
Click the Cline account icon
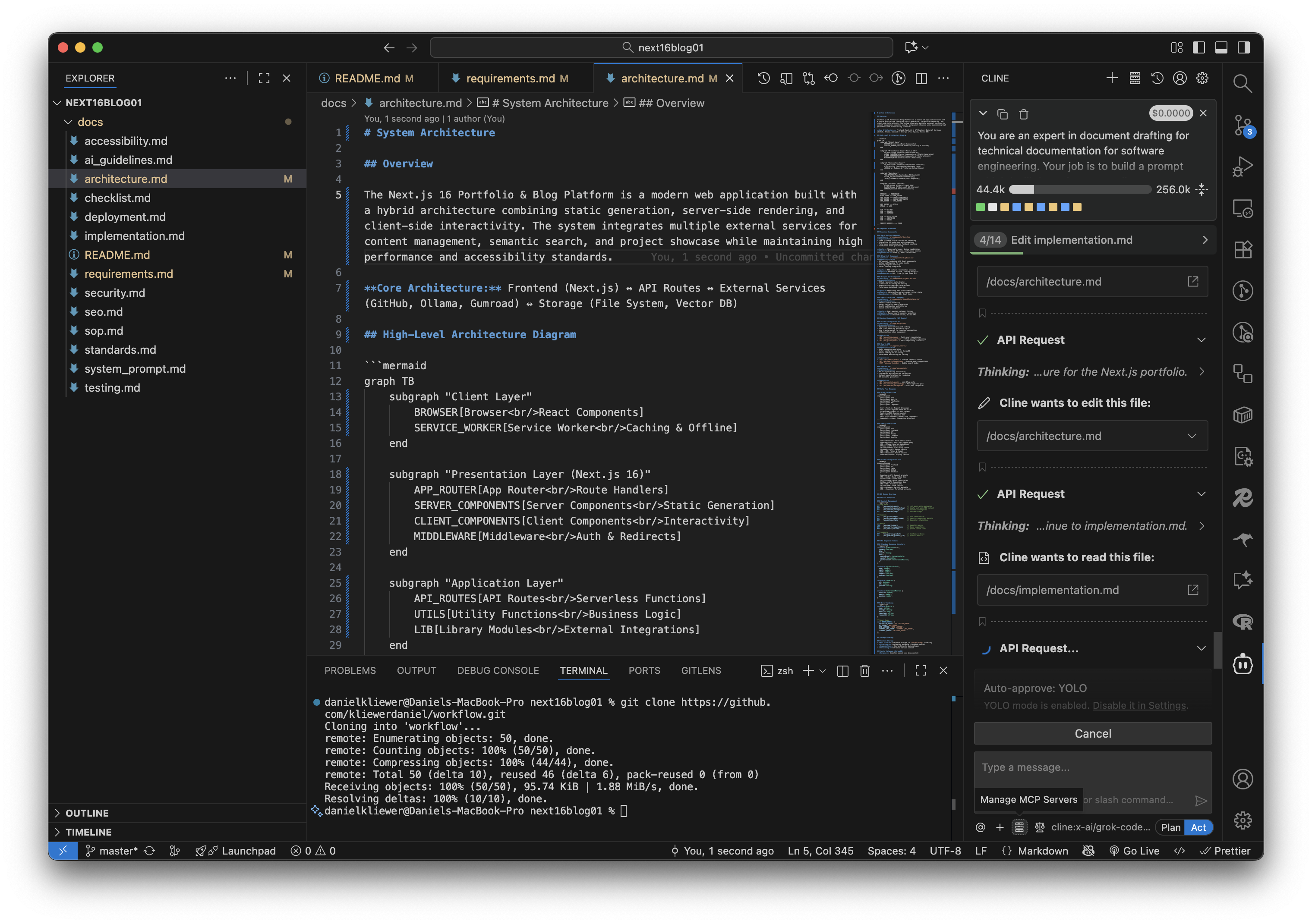click(x=1180, y=78)
